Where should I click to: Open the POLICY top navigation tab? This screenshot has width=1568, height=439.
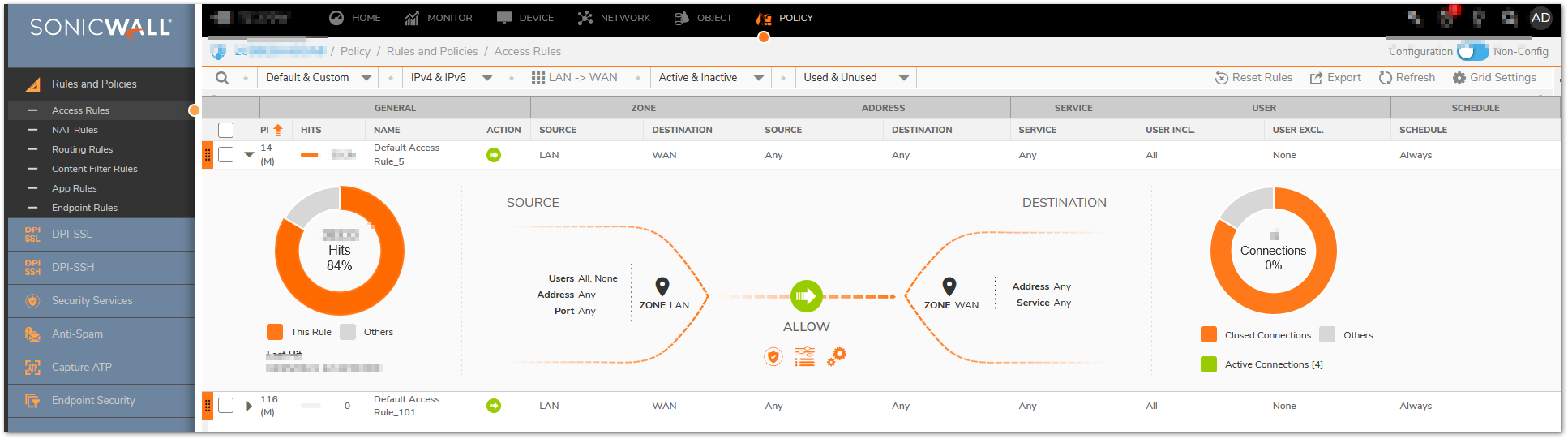(784, 18)
